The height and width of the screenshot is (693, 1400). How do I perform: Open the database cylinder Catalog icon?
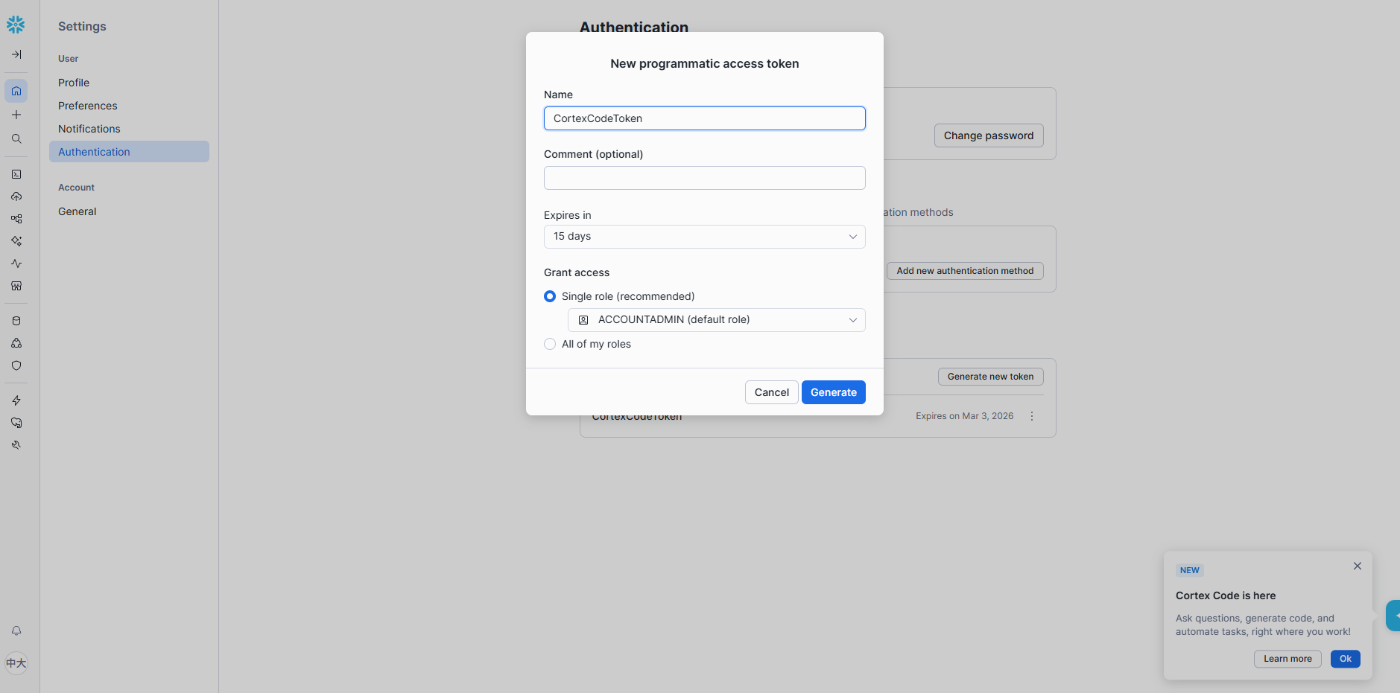16,321
